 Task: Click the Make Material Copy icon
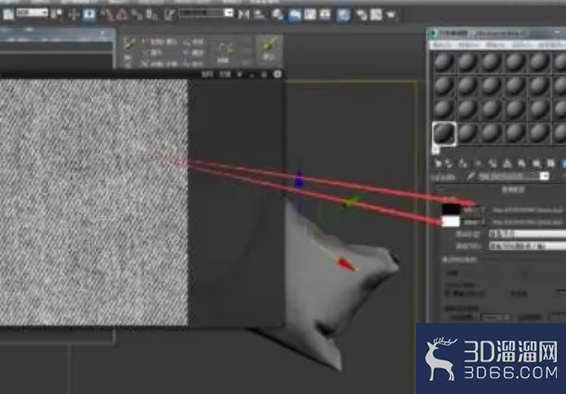[x=492, y=164]
